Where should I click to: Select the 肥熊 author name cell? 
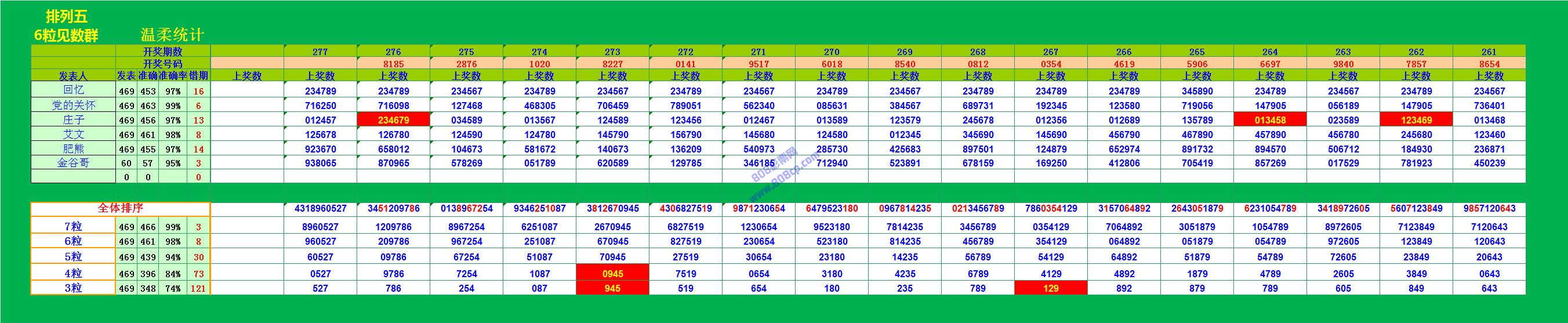73,149
